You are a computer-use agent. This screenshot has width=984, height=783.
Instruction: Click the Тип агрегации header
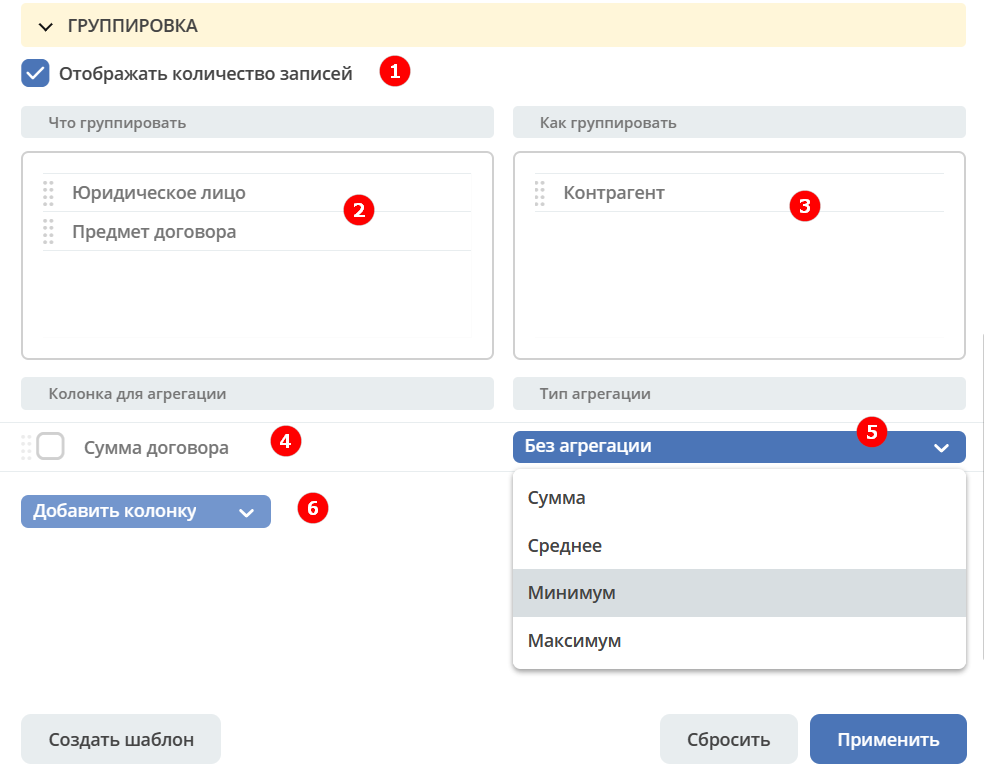pyautogui.click(x=739, y=393)
